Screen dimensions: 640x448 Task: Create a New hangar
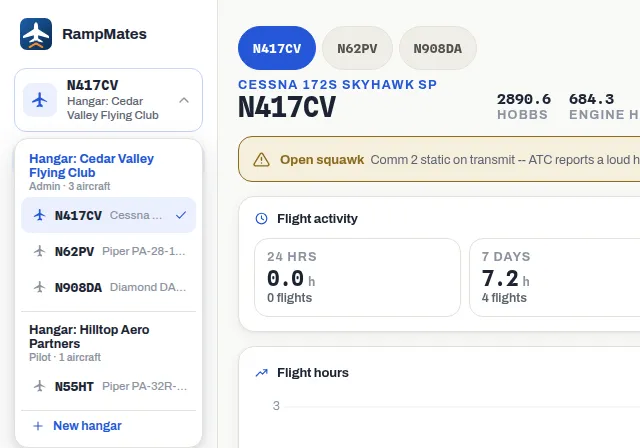pyautogui.click(x=109, y=426)
